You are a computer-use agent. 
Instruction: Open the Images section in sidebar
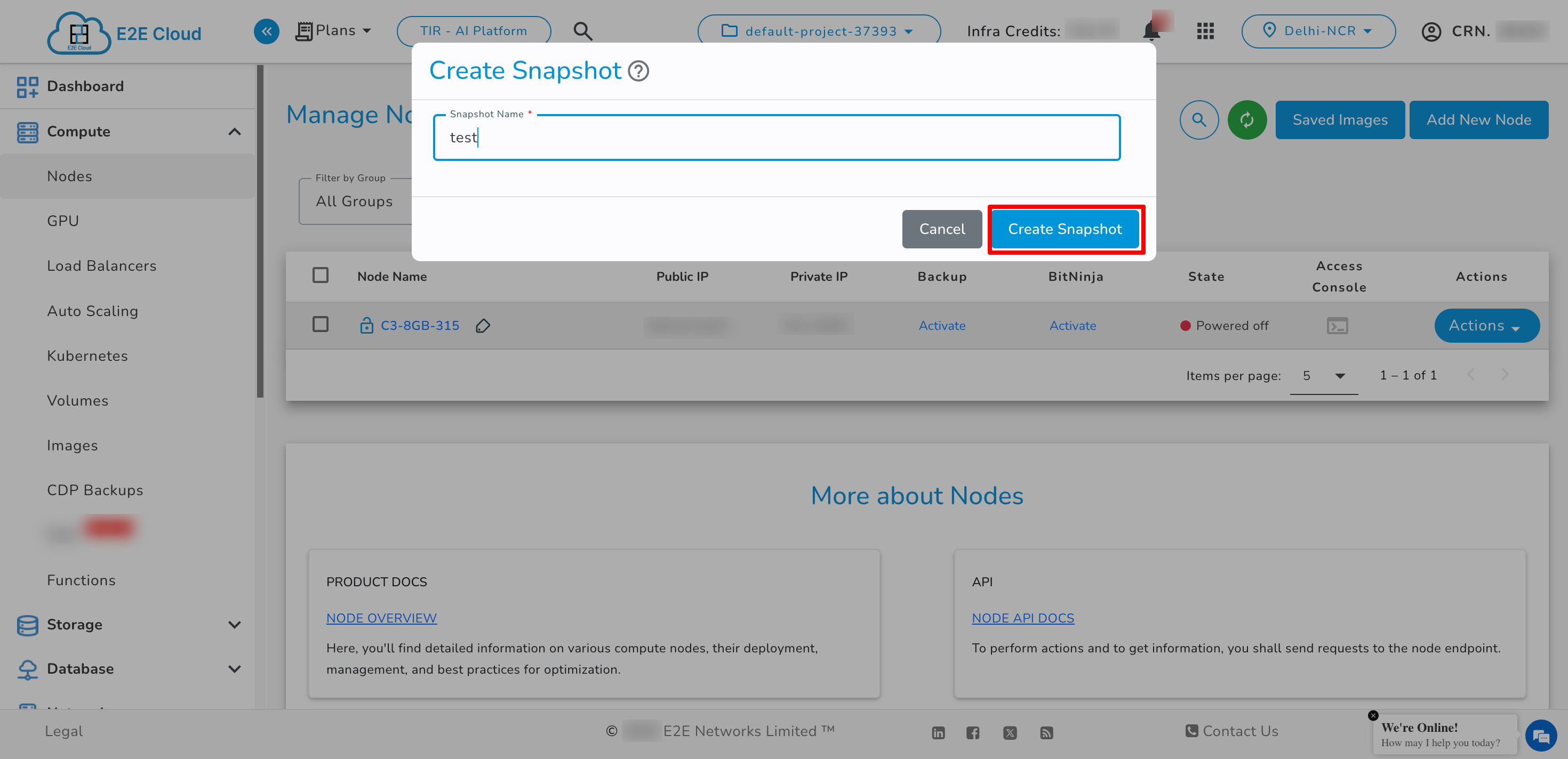point(73,445)
